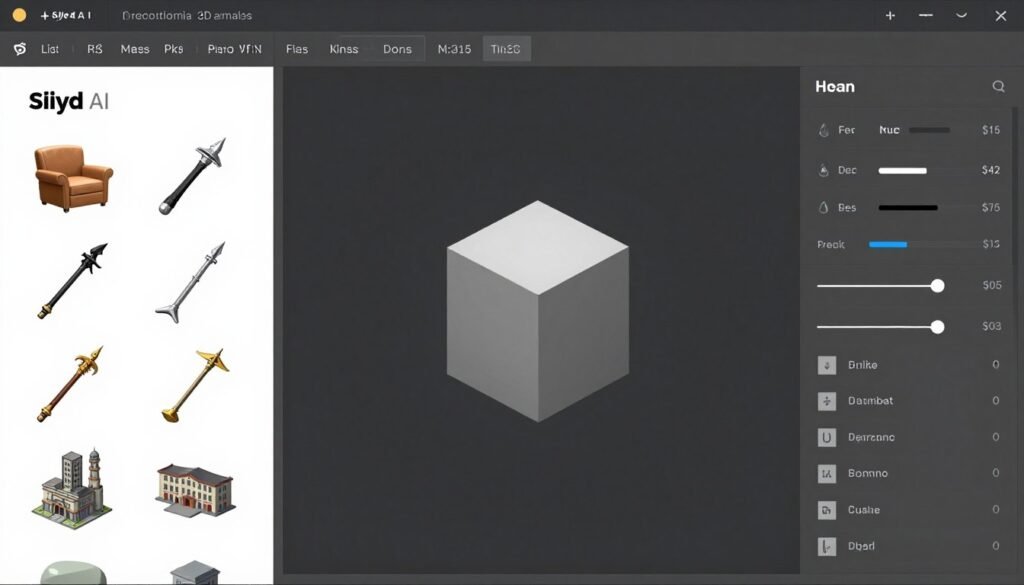Choose the brown staff with gold blade
Image resolution: width=1024 pixels, height=585 pixels.
[71, 384]
